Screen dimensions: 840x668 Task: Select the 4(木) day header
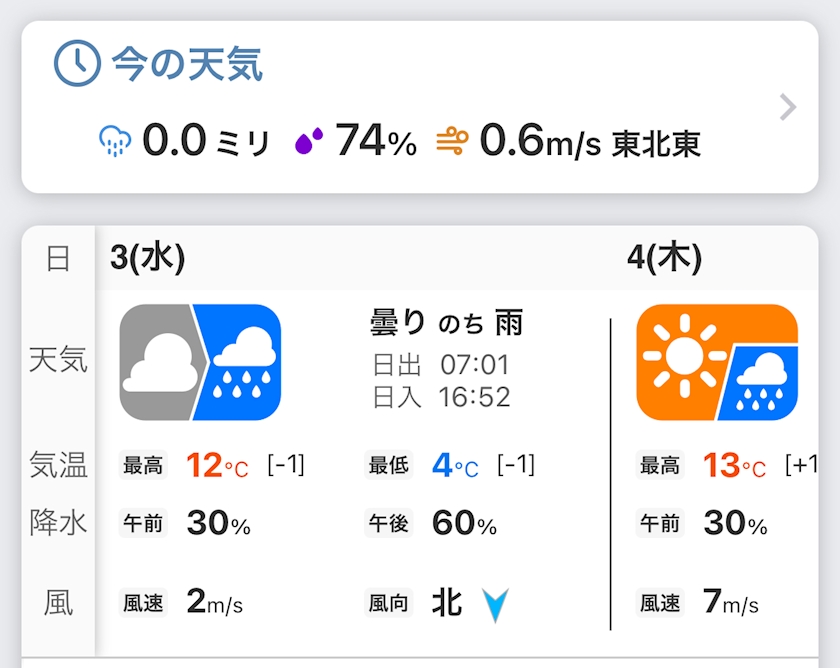coord(664,258)
